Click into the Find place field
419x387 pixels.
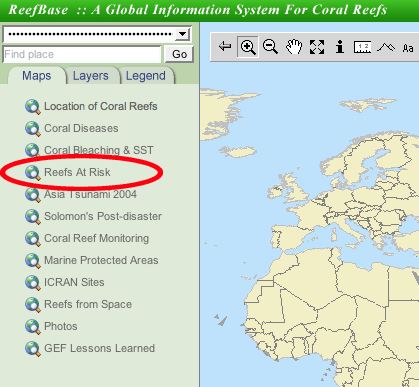82,54
